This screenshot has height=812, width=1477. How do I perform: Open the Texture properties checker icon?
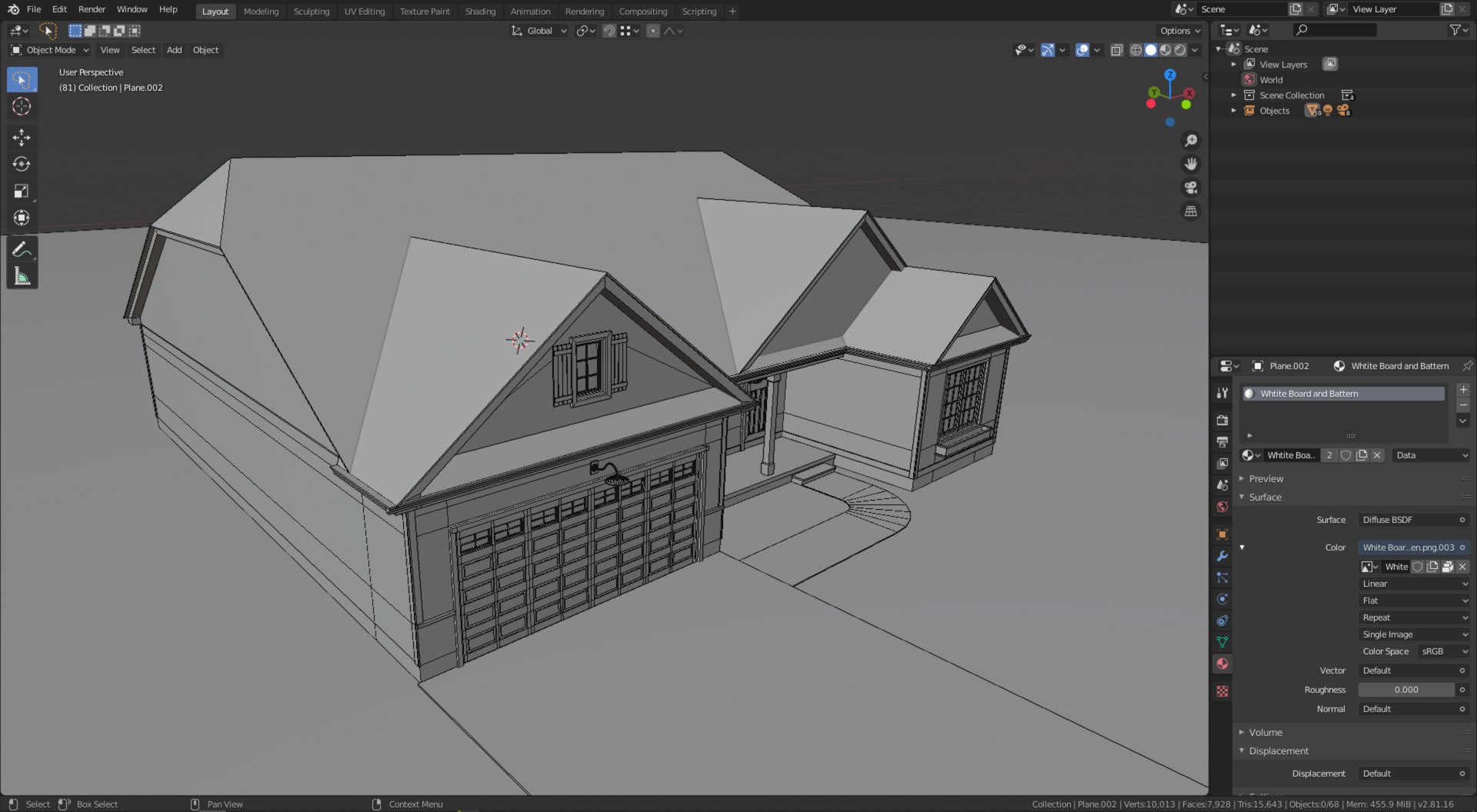(x=1222, y=691)
